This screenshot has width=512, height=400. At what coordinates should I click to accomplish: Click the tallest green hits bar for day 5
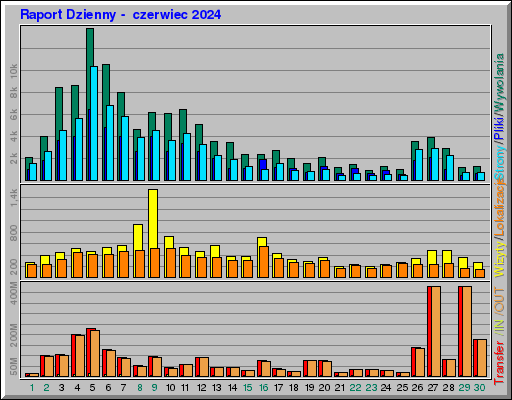coord(90,47)
